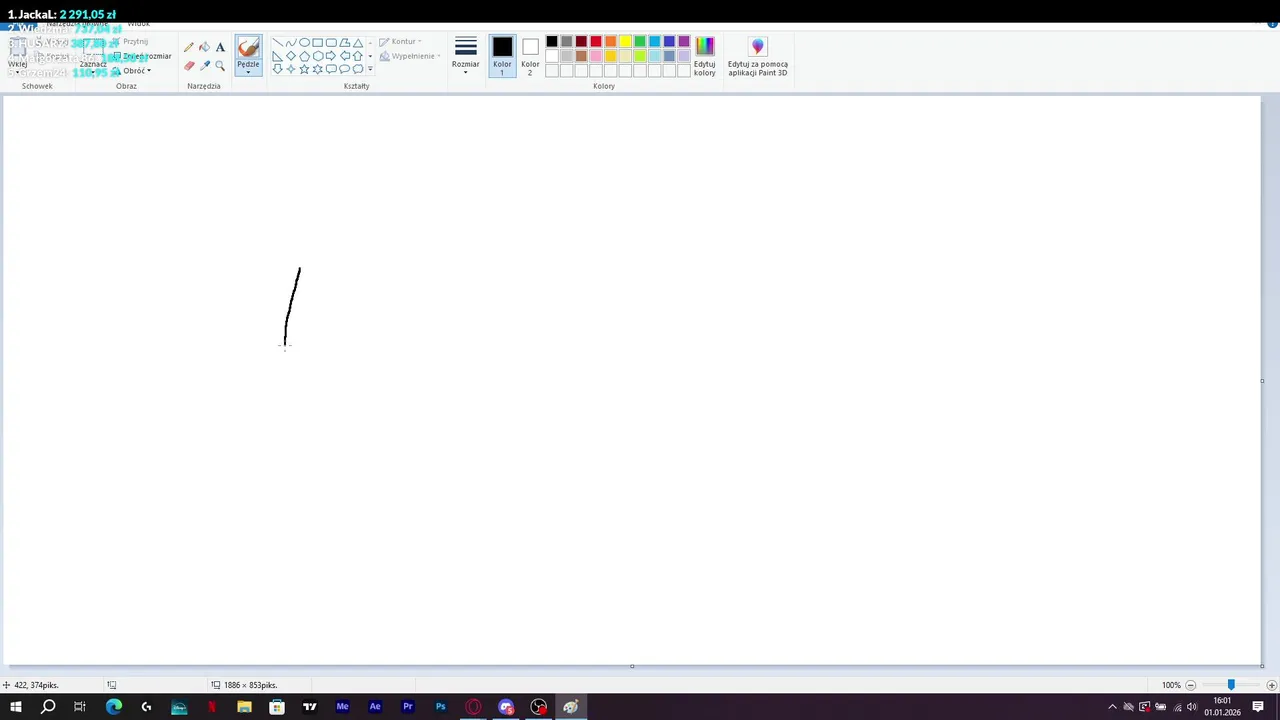Click the Wklej paste button
Image resolution: width=1280 pixels, height=720 pixels.
17,56
